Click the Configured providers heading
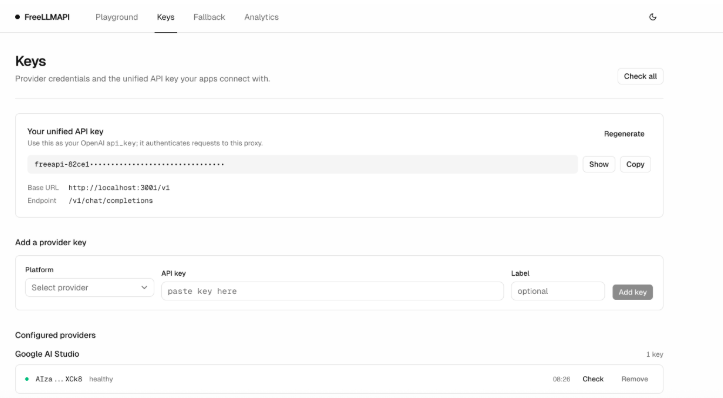Viewport: 723px width, 398px height. pos(55,335)
